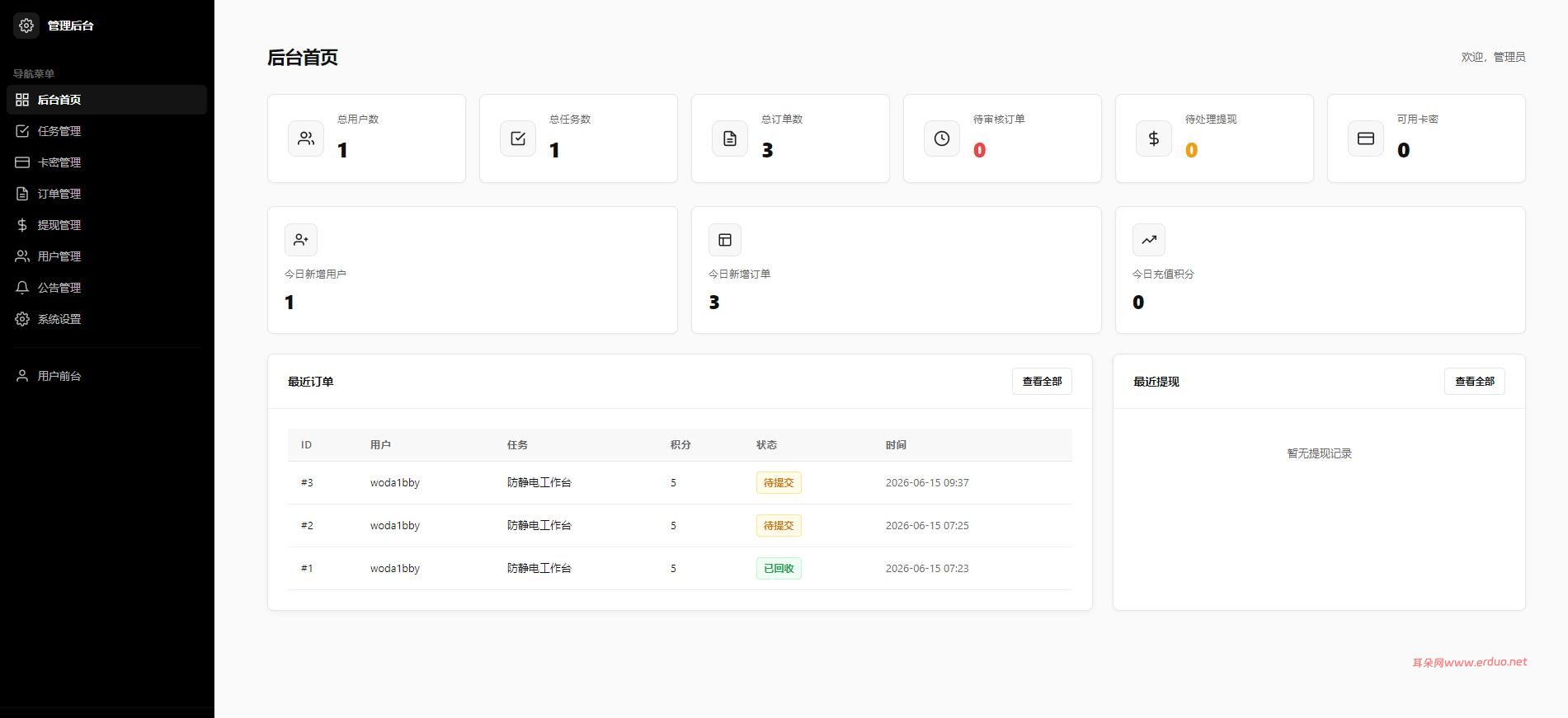
Task: Click the 系统设置 gear icon in sidebar
Action: (22, 319)
